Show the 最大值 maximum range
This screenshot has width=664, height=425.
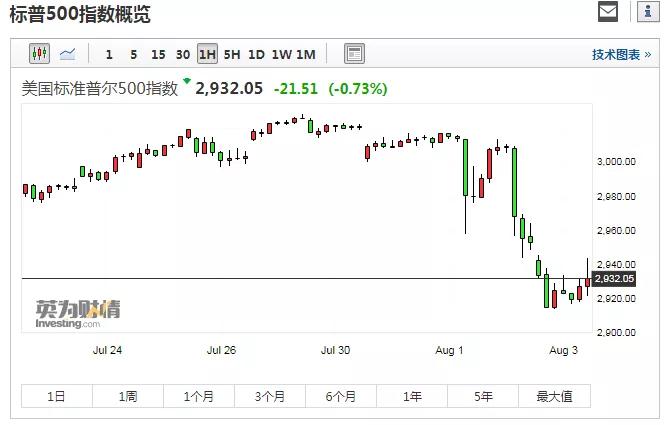[554, 396]
